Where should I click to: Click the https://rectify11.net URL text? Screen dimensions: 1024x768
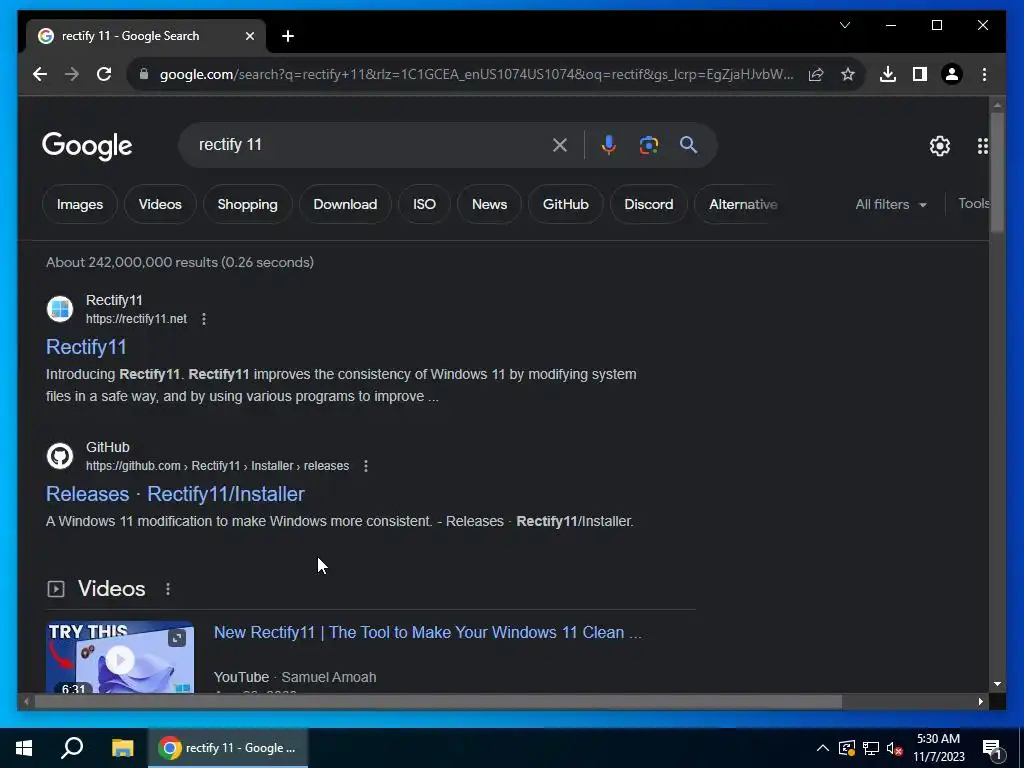pyautogui.click(x=136, y=319)
